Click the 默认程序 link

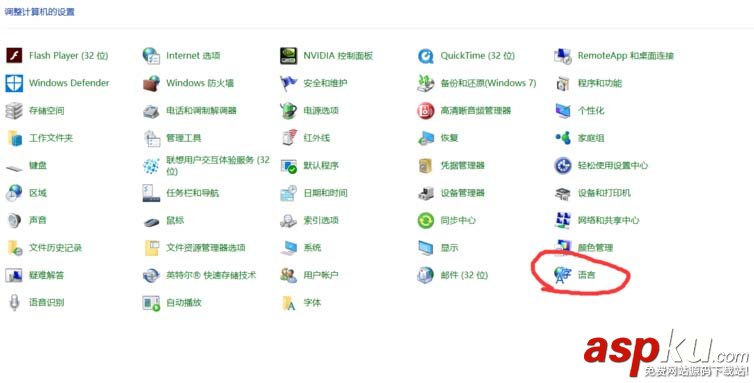321,166
